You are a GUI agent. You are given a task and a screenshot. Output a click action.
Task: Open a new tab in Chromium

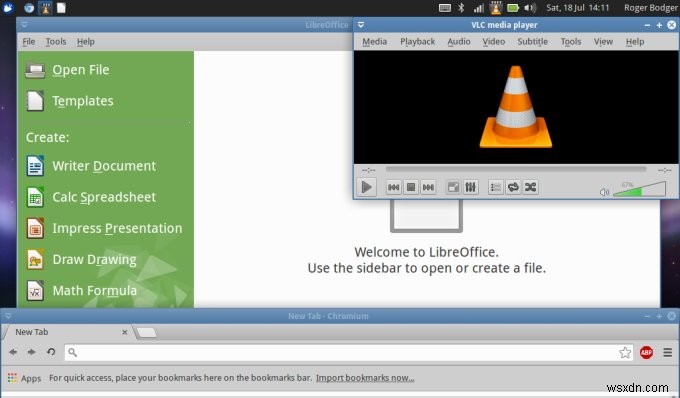pyautogui.click(x=147, y=333)
